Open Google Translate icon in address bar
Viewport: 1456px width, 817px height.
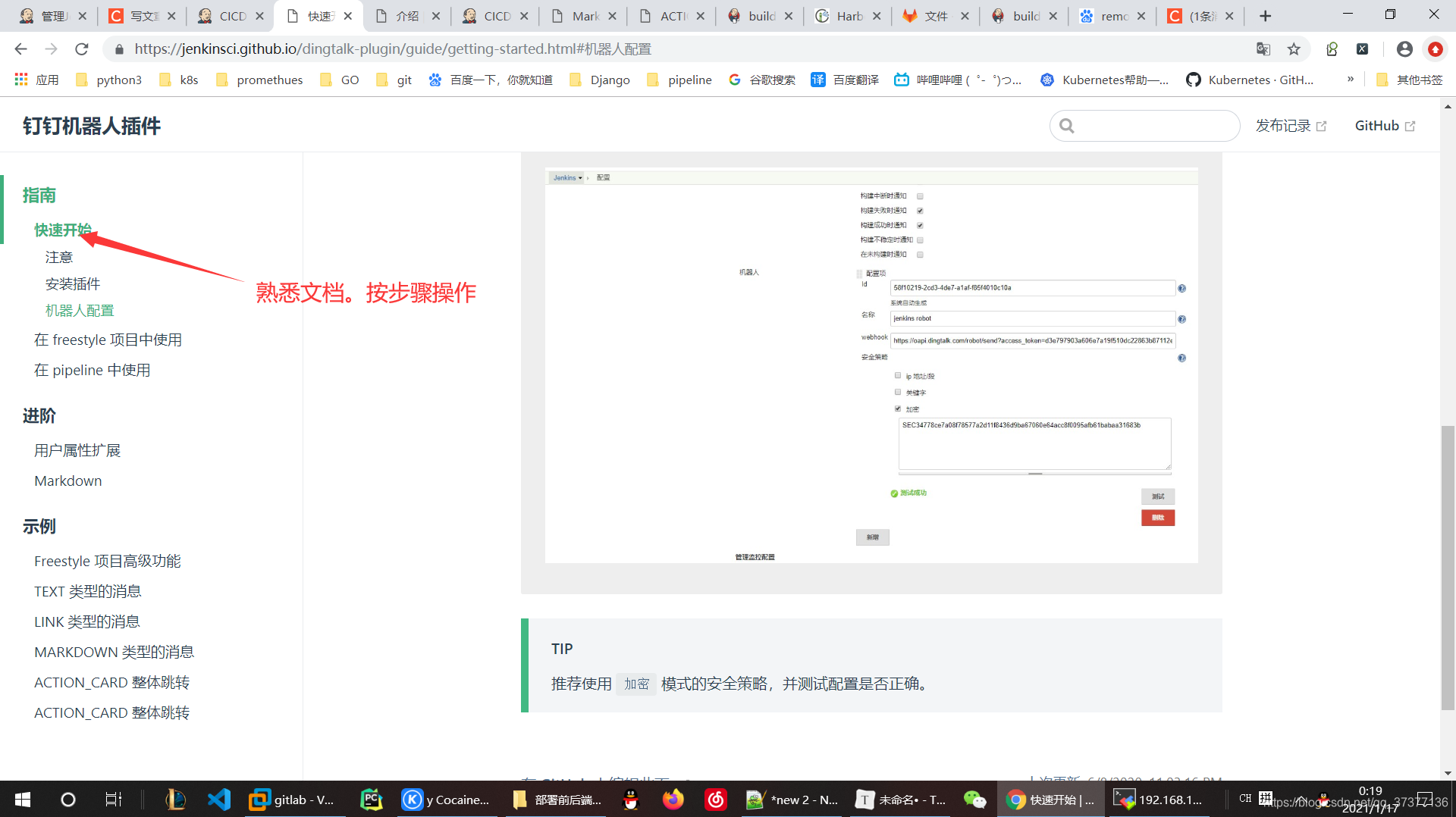click(x=1263, y=49)
